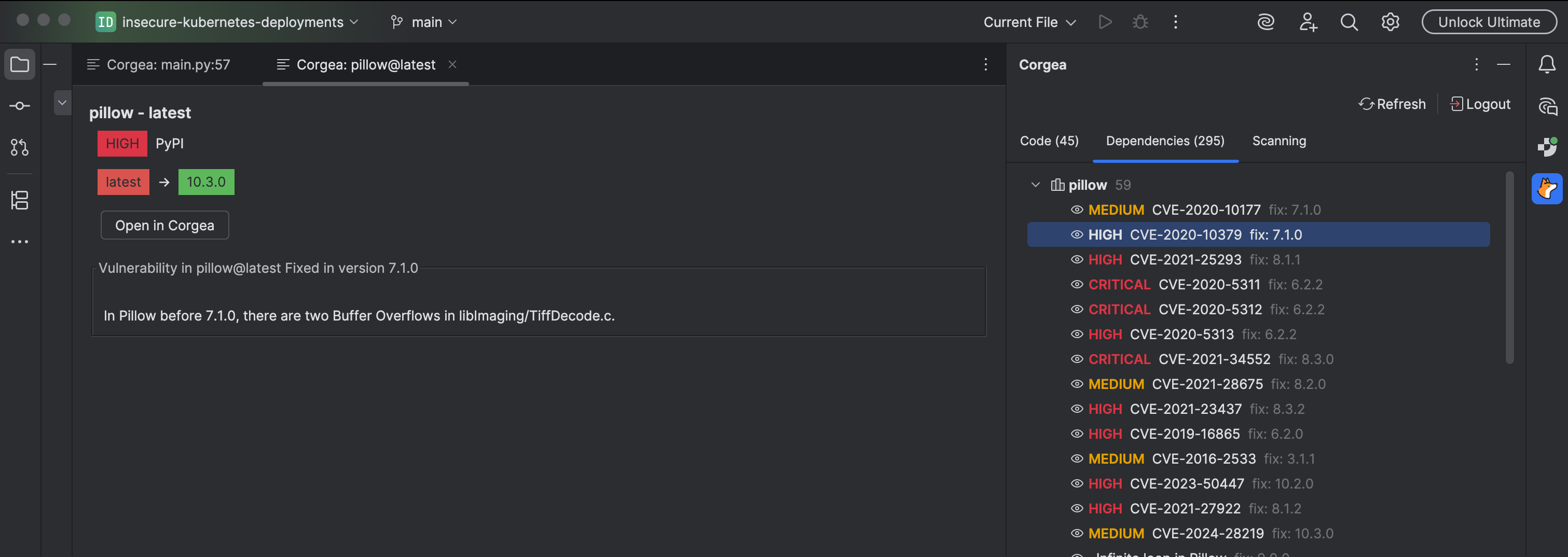Close the Corgea: pillow@latest tab
Viewport: 1568px width, 557px height.
pos(452,64)
